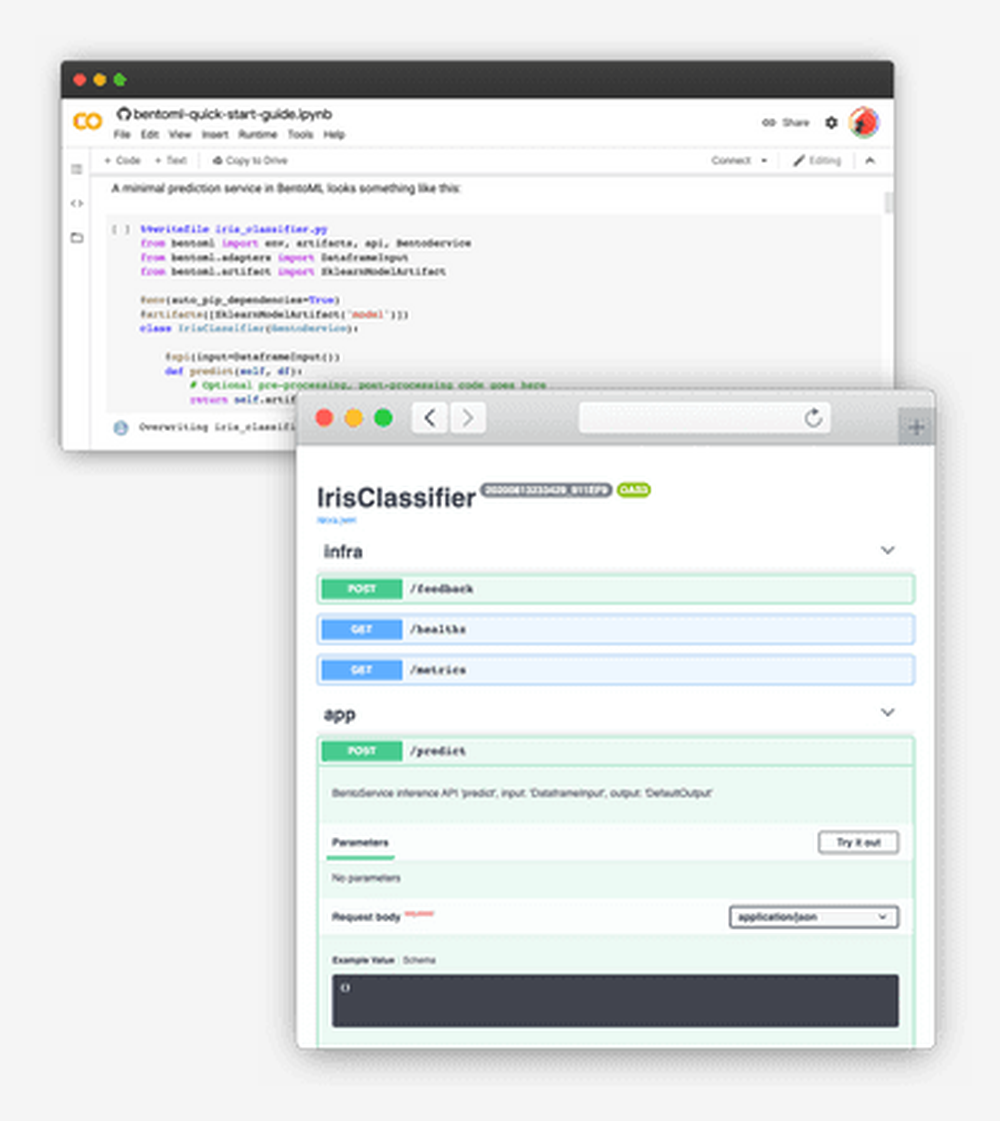
Task: Click the Try it out button
Action: click(858, 842)
